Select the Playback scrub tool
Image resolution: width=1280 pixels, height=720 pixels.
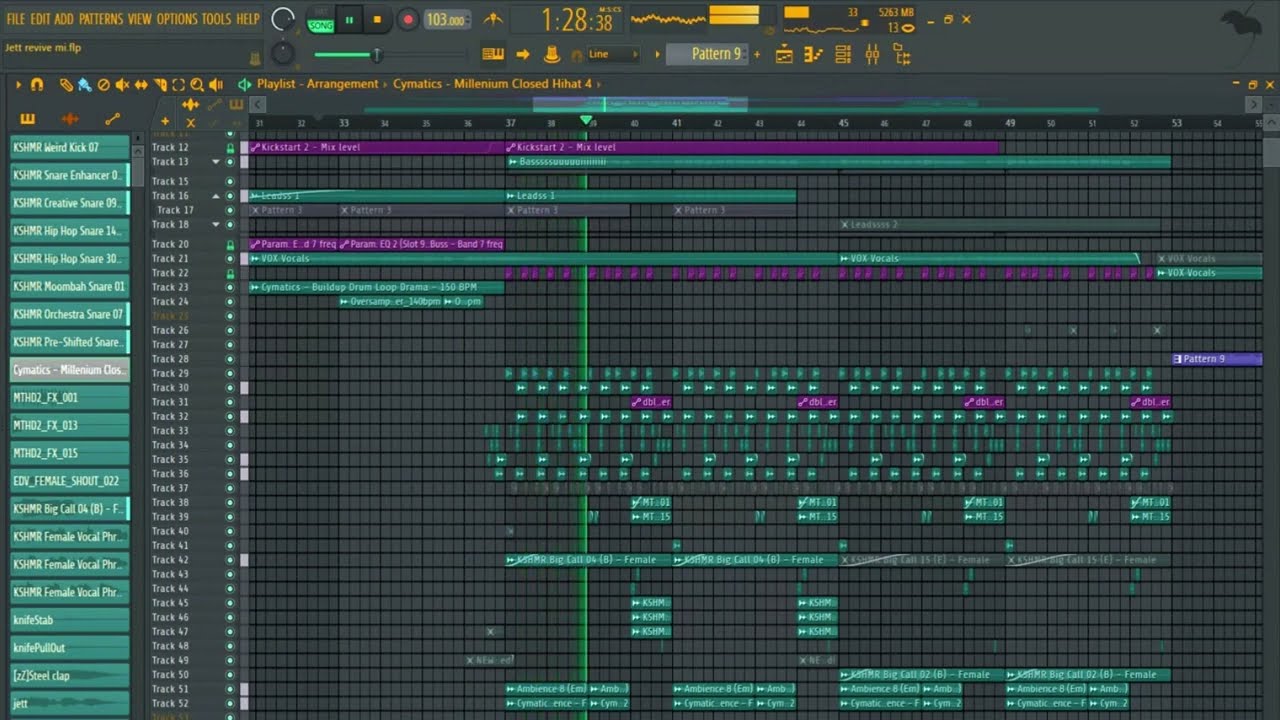tap(216, 85)
